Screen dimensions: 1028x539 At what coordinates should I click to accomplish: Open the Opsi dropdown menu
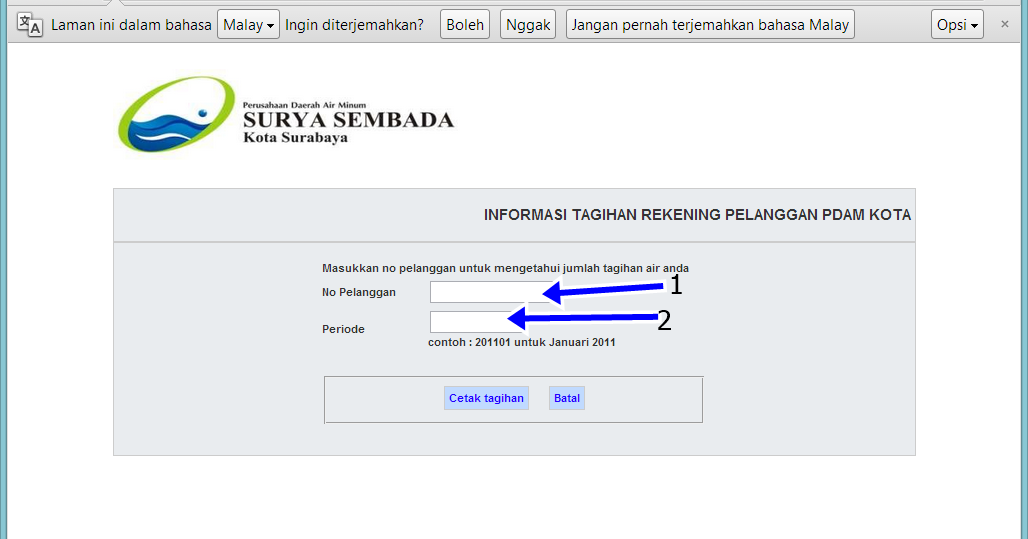(957, 25)
